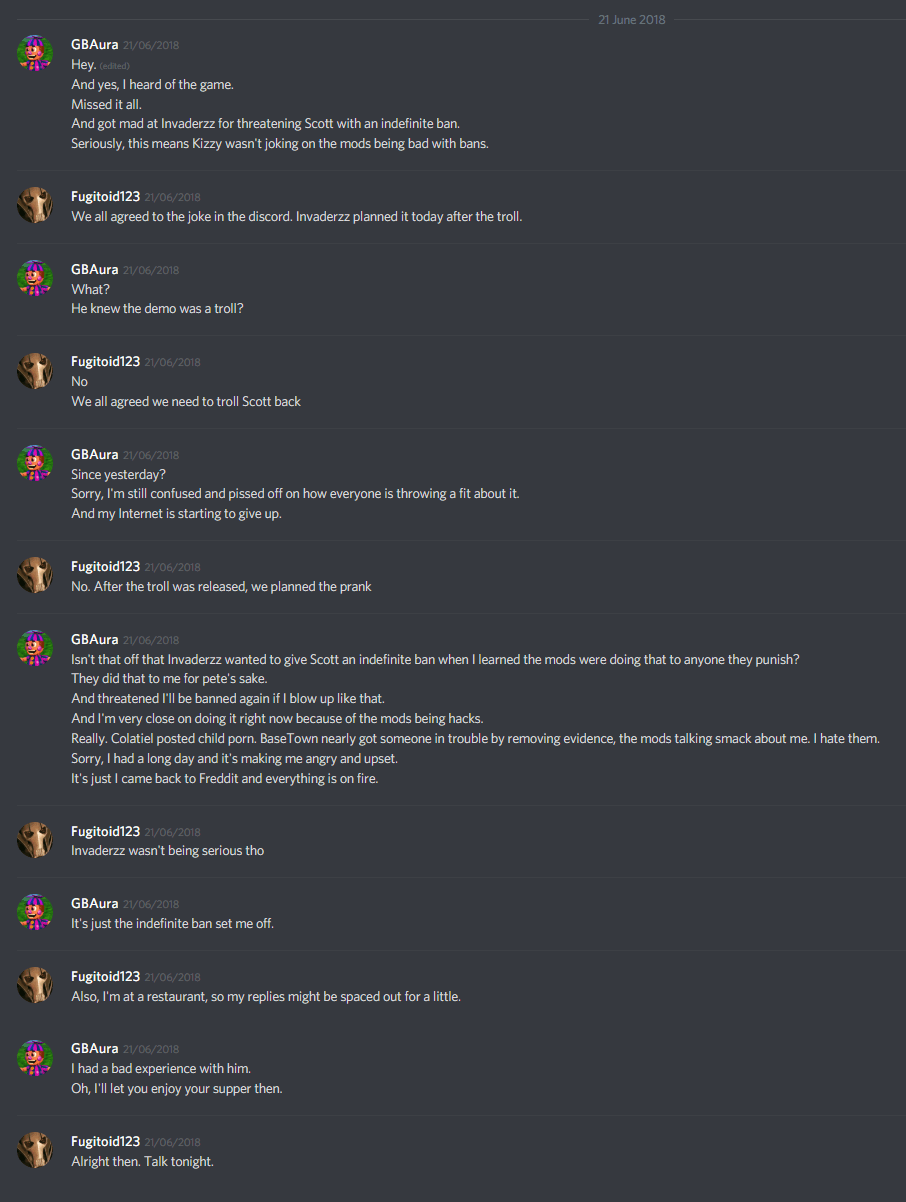Click the message "He knew the demo was a troll?"

157,308
